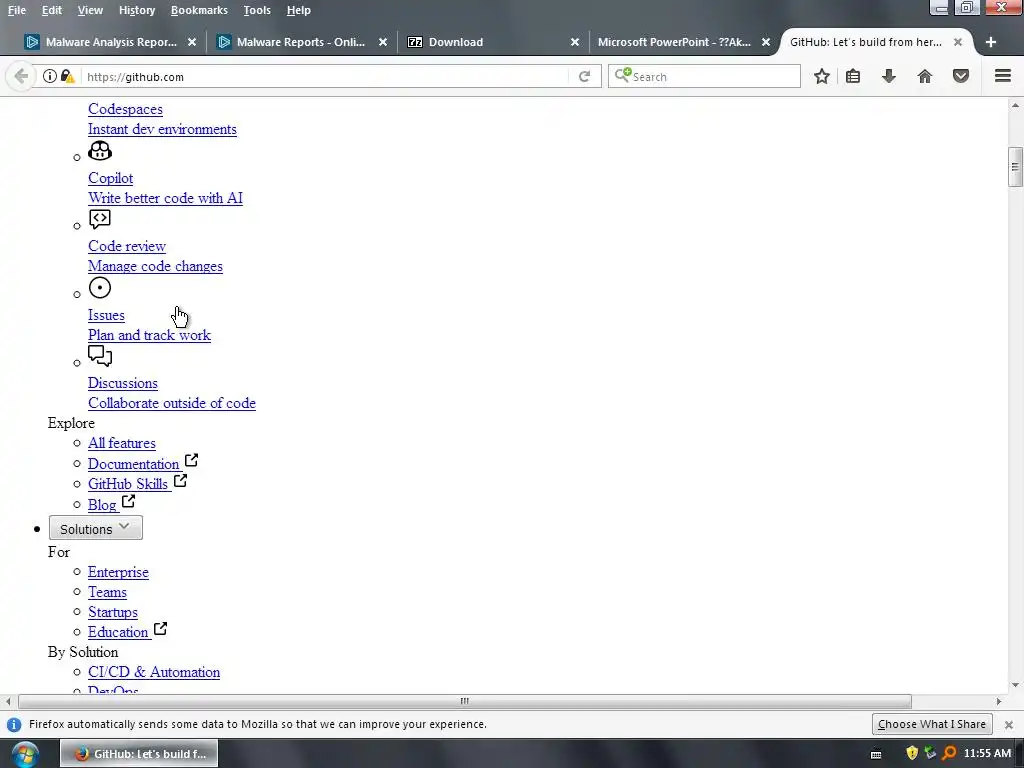Open the All features link
Screen dimensions: 1024x768
pyautogui.click(x=121, y=443)
